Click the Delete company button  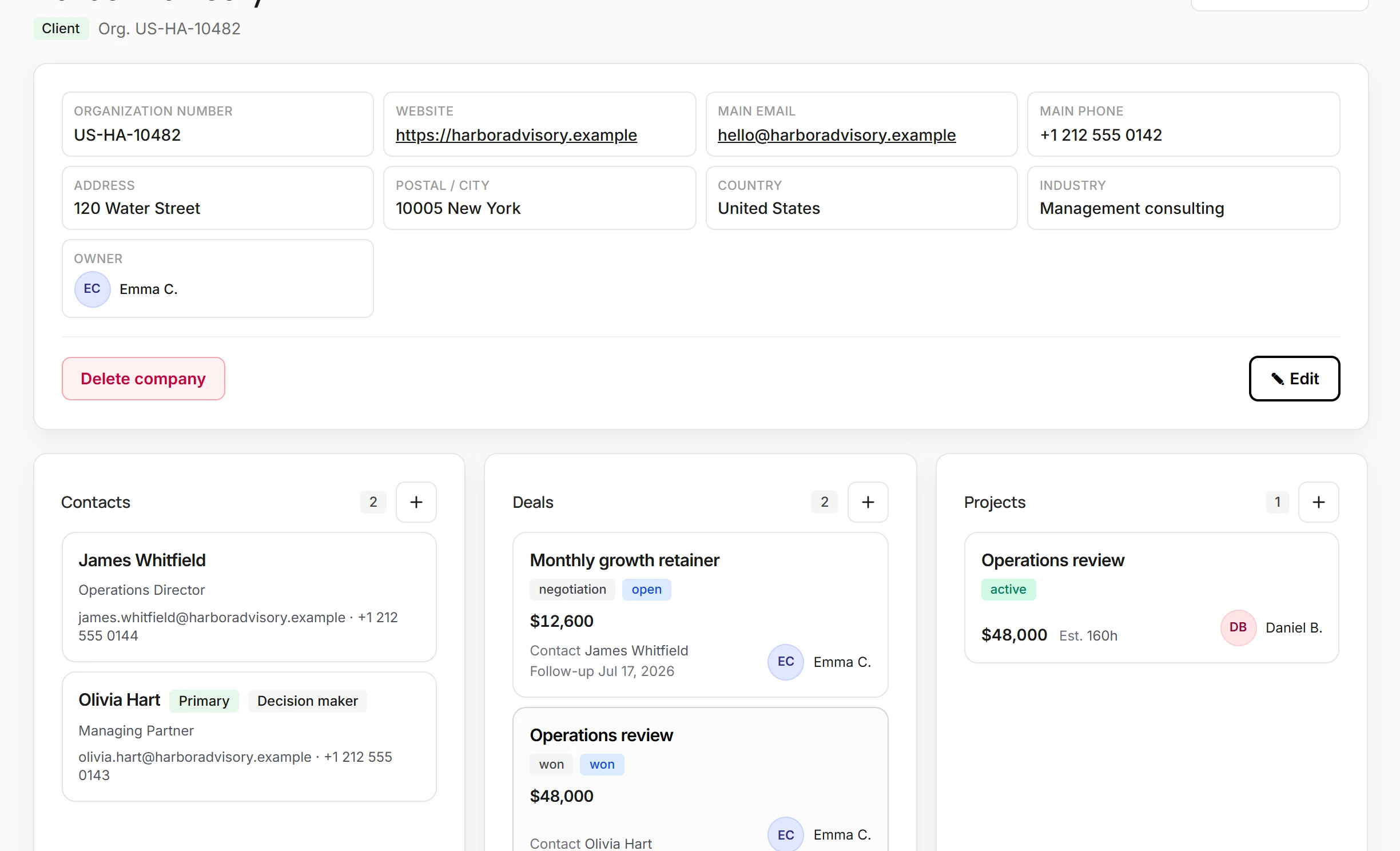143,379
